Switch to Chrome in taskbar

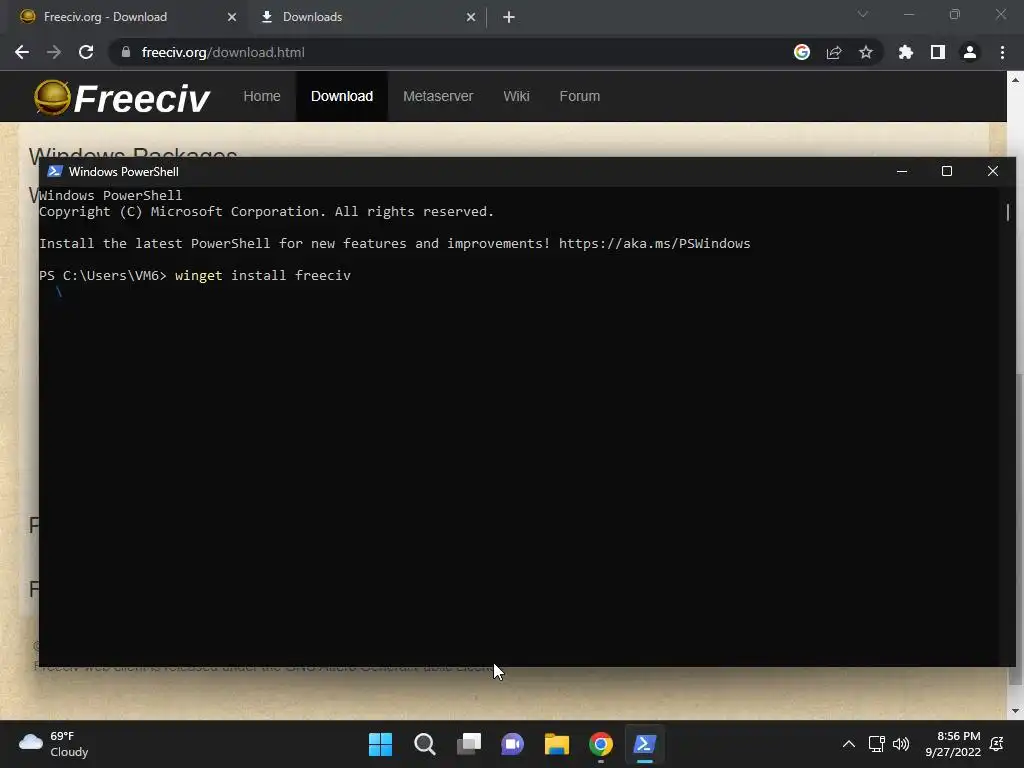[601, 744]
